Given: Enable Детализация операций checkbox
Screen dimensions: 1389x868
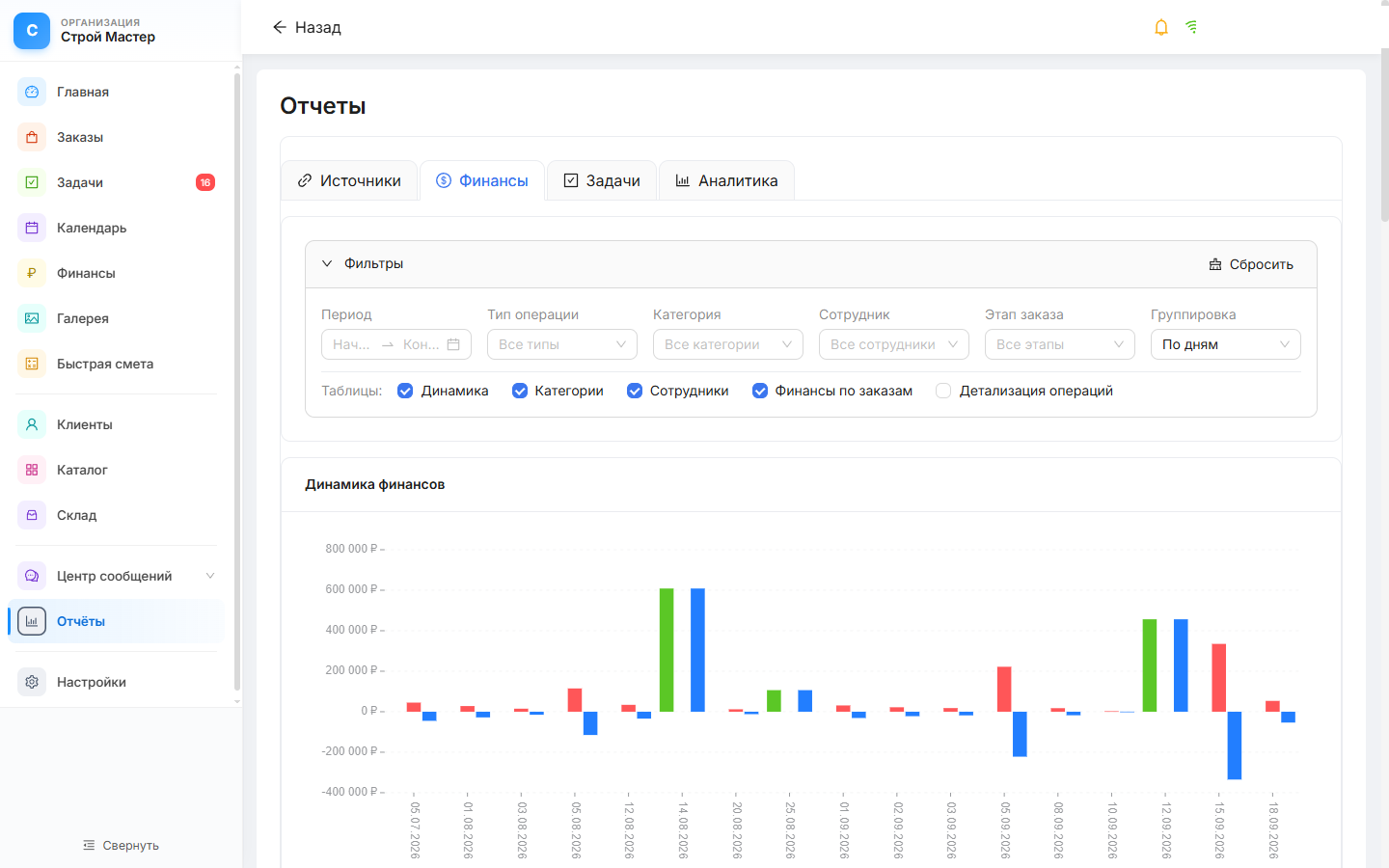Looking at the screenshot, I should pos(943,391).
